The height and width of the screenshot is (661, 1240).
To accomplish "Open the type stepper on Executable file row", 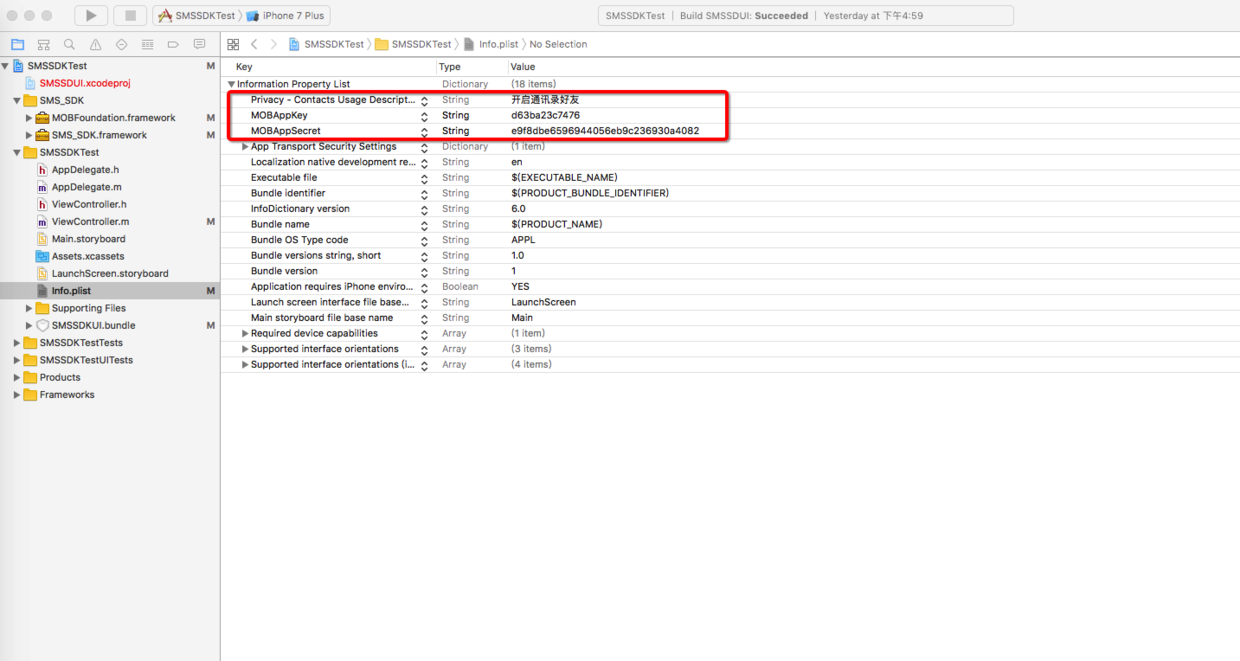I will click(424, 178).
